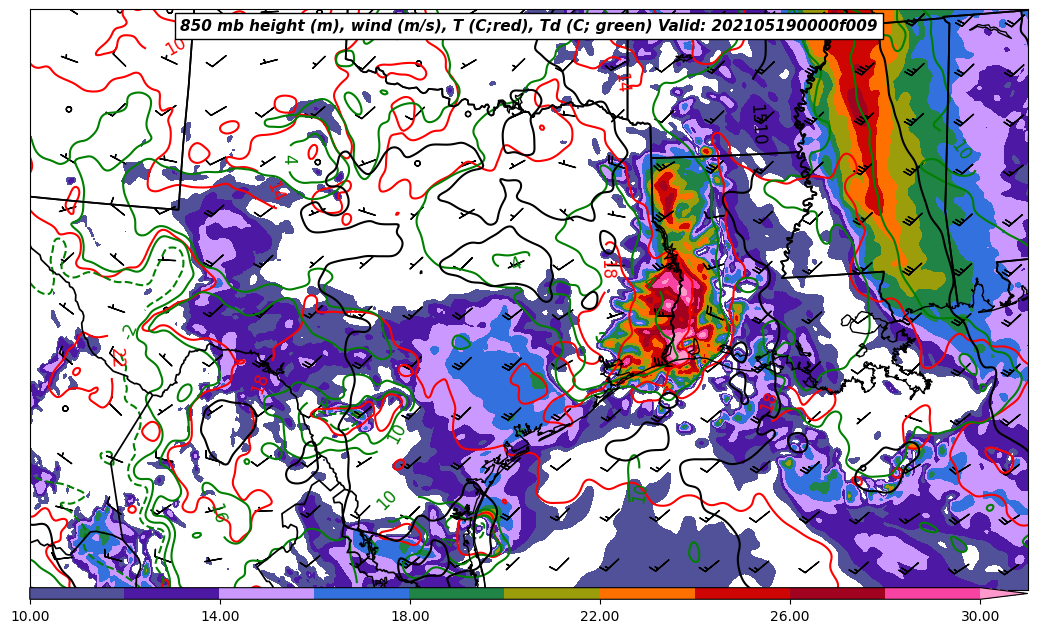1037x633 pixels.
Task: Select the 14.00 colorbar tick label
Action: coord(220,617)
